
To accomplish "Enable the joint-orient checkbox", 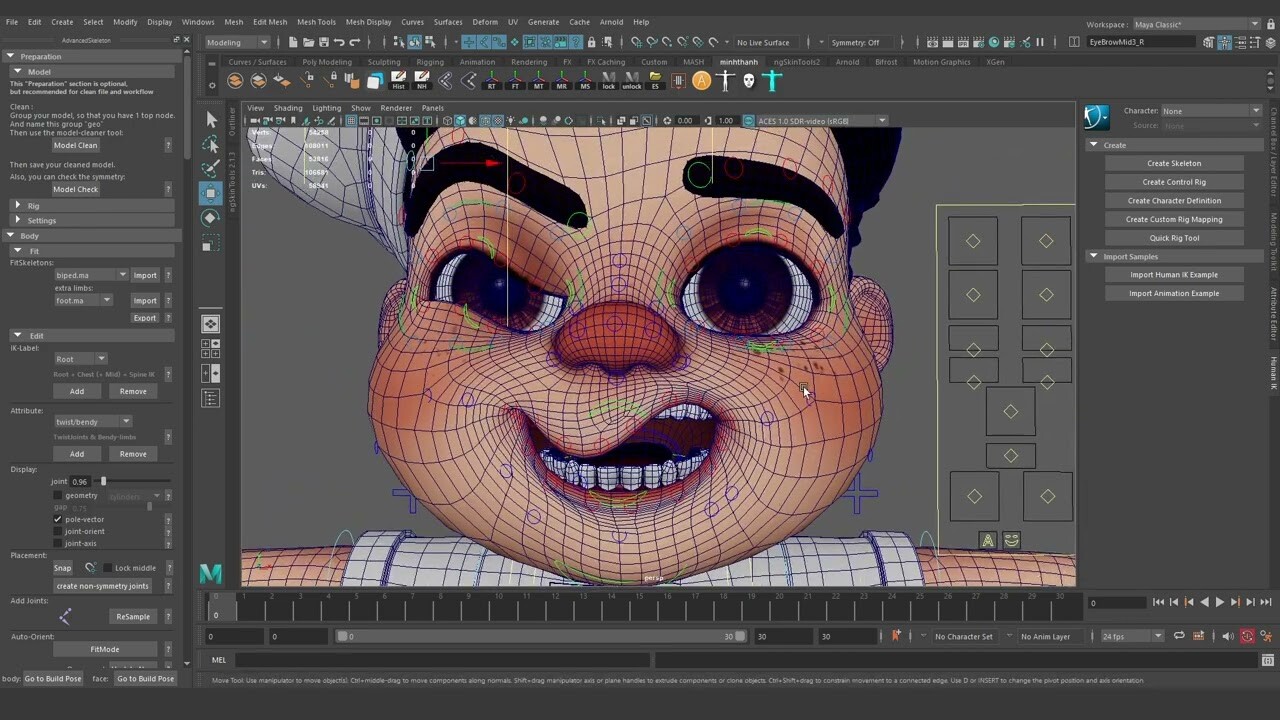I will 58,531.
